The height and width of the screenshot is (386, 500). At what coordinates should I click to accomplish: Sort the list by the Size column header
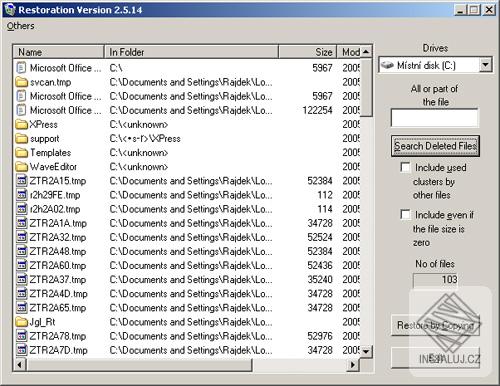(308, 52)
